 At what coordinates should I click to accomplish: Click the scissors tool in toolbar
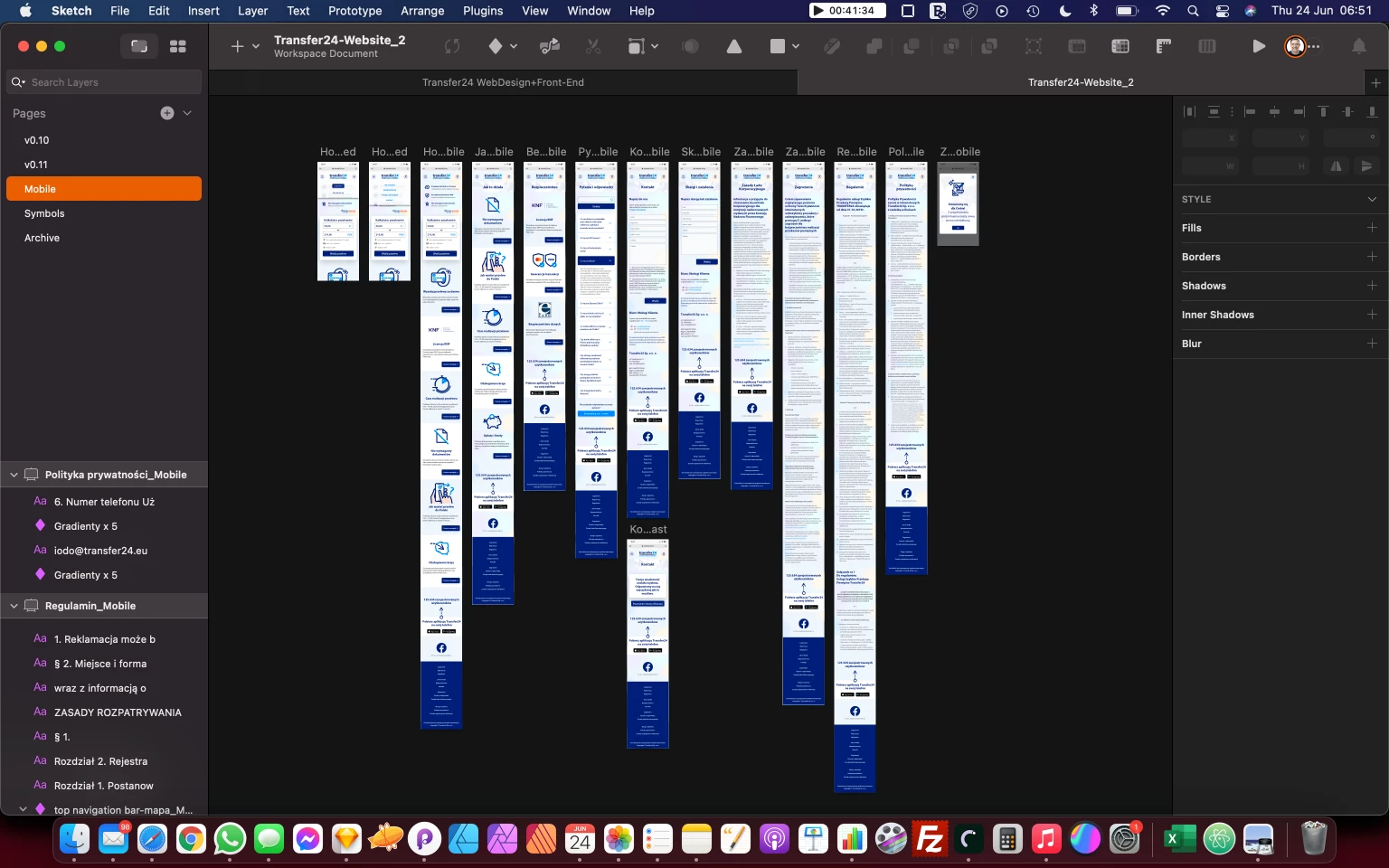tap(593, 46)
